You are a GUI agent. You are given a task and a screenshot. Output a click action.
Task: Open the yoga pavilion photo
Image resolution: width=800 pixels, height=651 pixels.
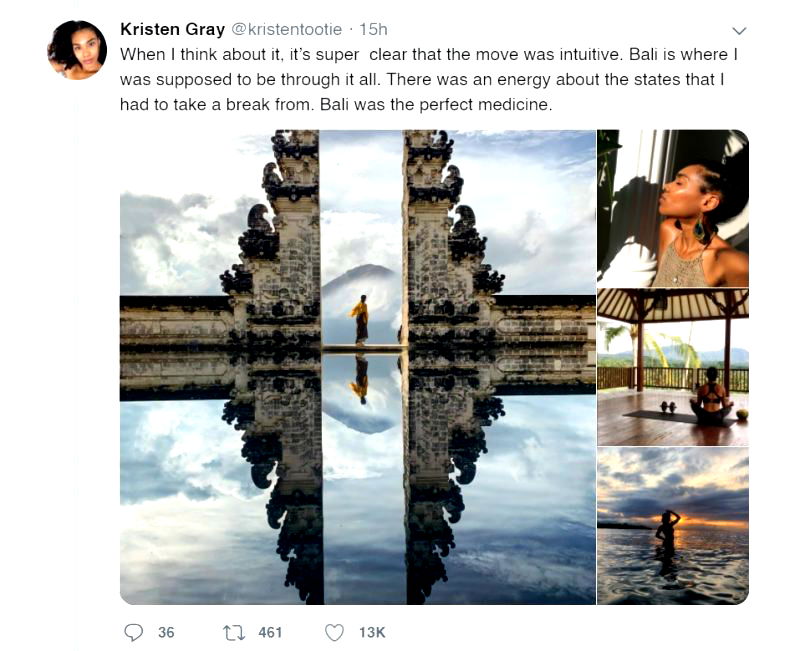pyautogui.click(x=672, y=367)
